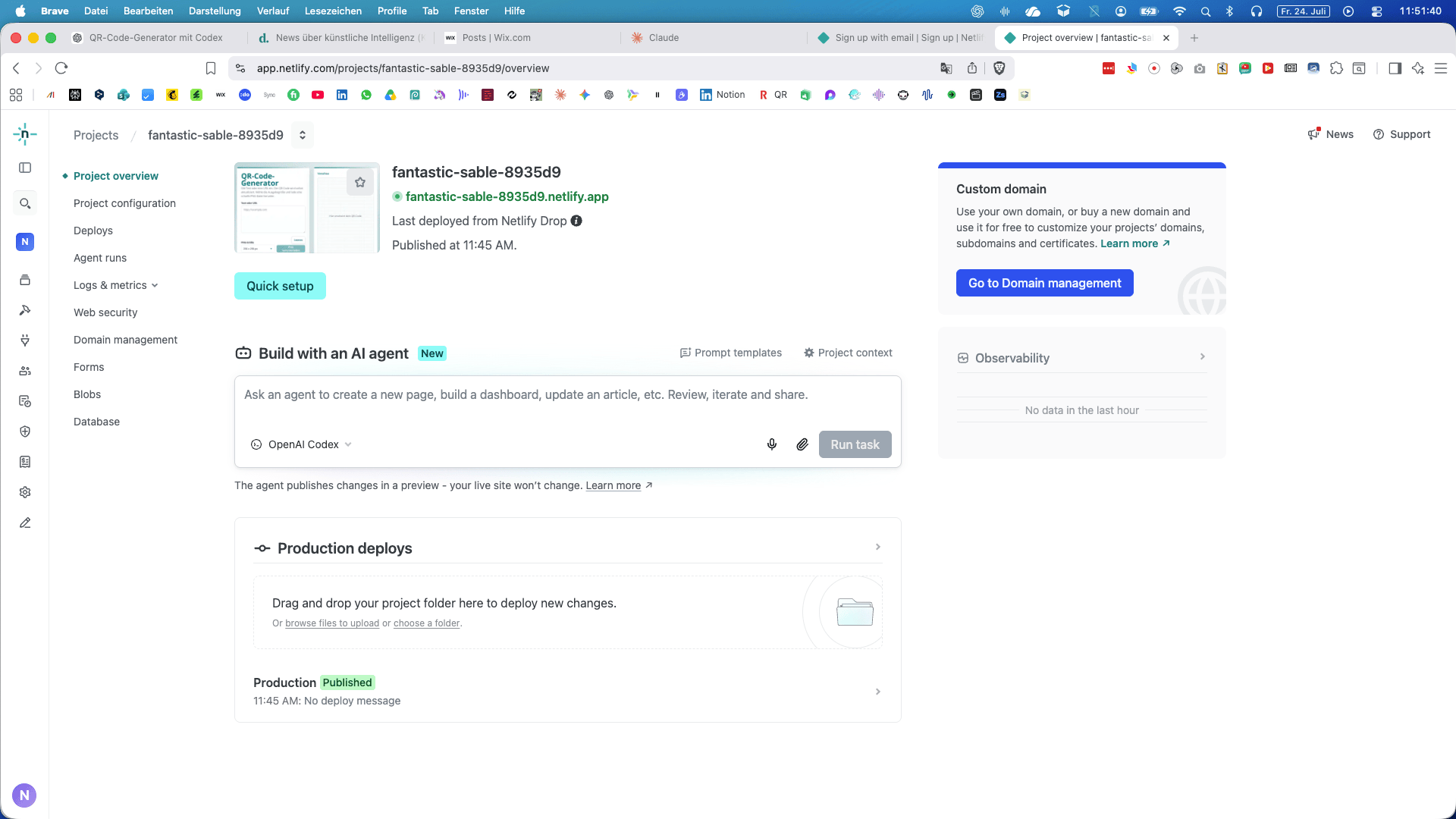Image resolution: width=1456 pixels, height=819 pixels.
Task: Open the Lesezeichen menu
Action: point(333,11)
